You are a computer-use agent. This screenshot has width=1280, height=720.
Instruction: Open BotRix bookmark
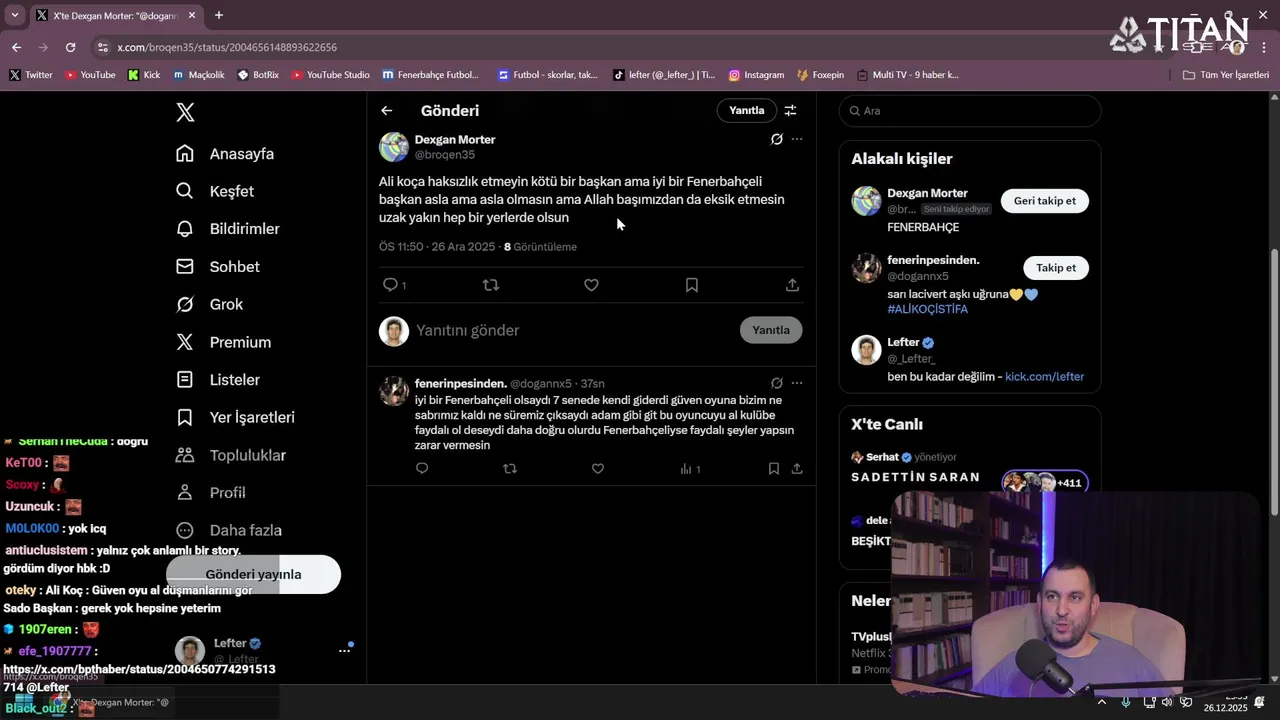pyautogui.click(x=258, y=75)
